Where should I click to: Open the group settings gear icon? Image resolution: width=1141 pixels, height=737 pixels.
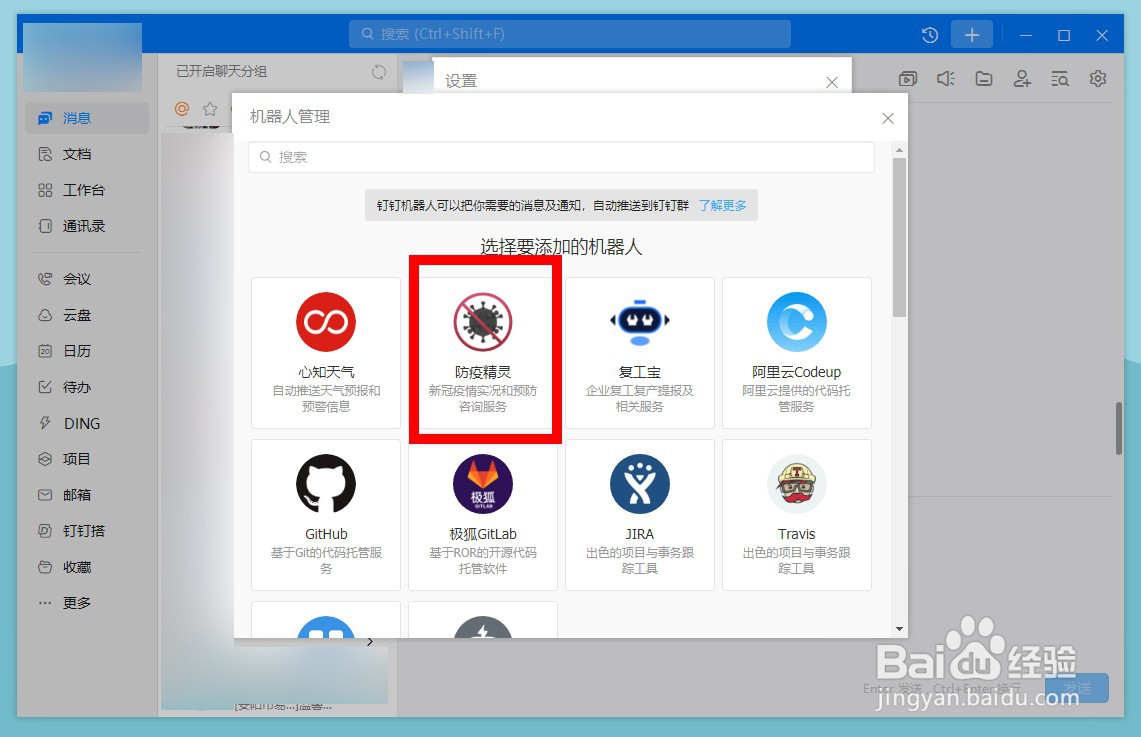pyautogui.click(x=1098, y=79)
